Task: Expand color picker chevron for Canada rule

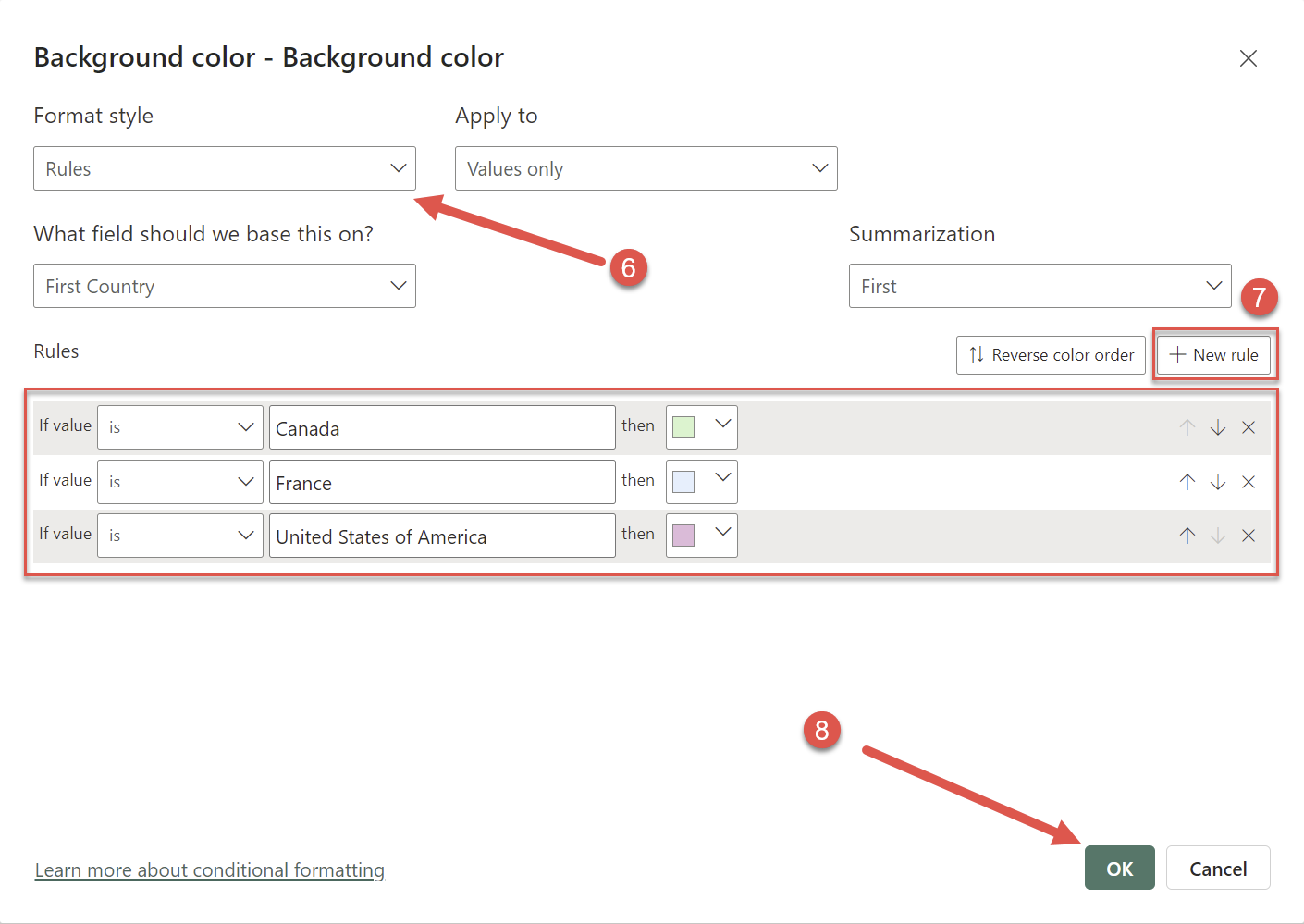Action: [x=723, y=424]
